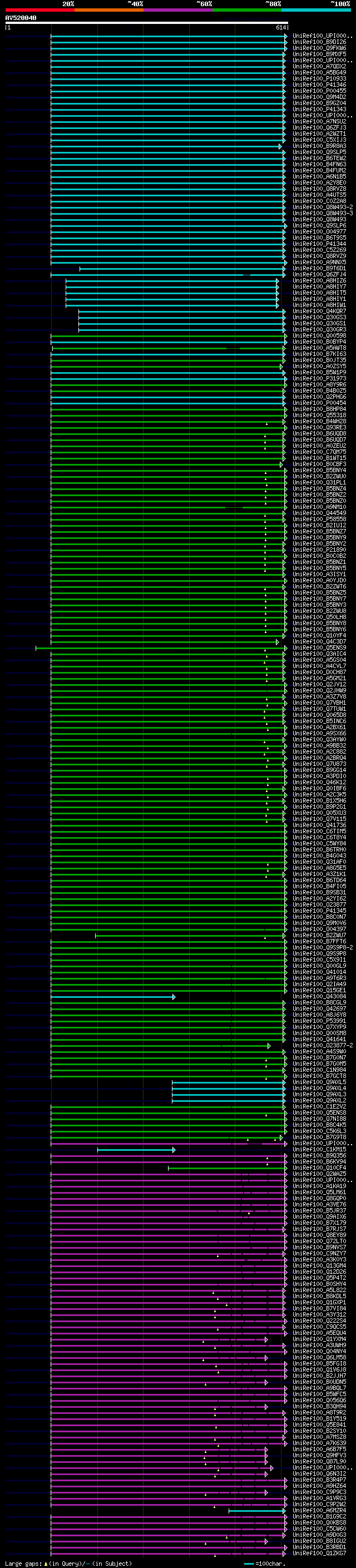Click the white query bar ending at 614
Screen dimensions: 356x1568
click(147, 23)
